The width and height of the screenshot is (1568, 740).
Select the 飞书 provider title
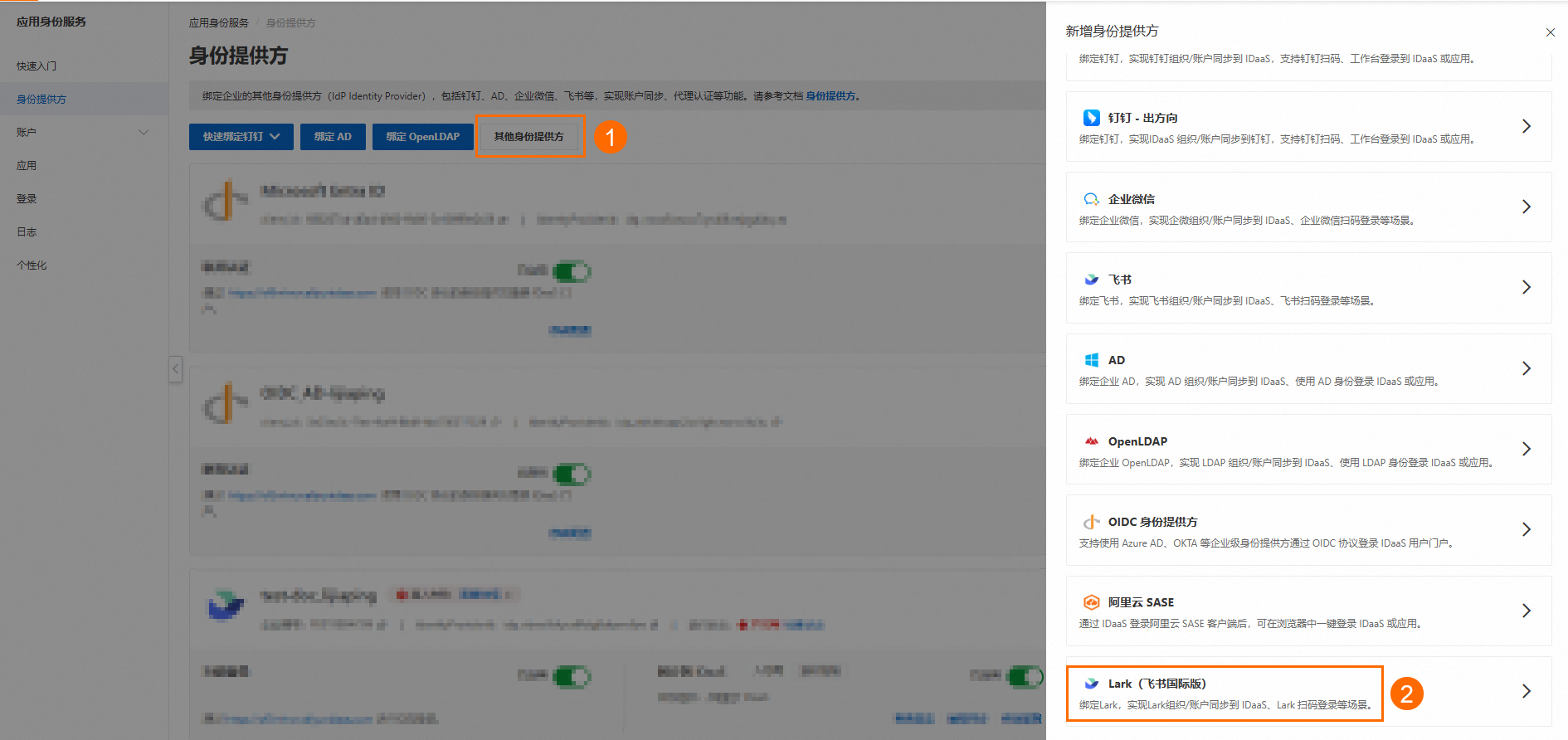click(1119, 280)
